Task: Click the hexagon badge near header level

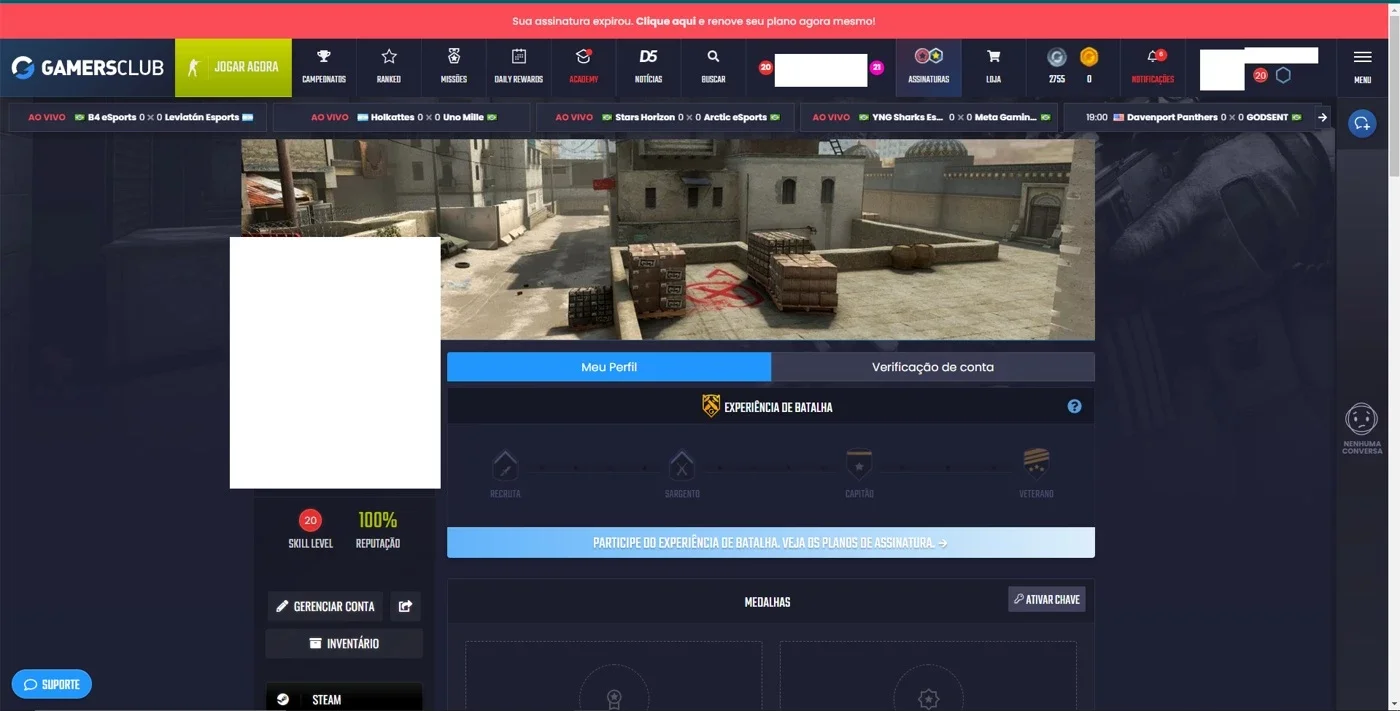Action: point(1283,75)
